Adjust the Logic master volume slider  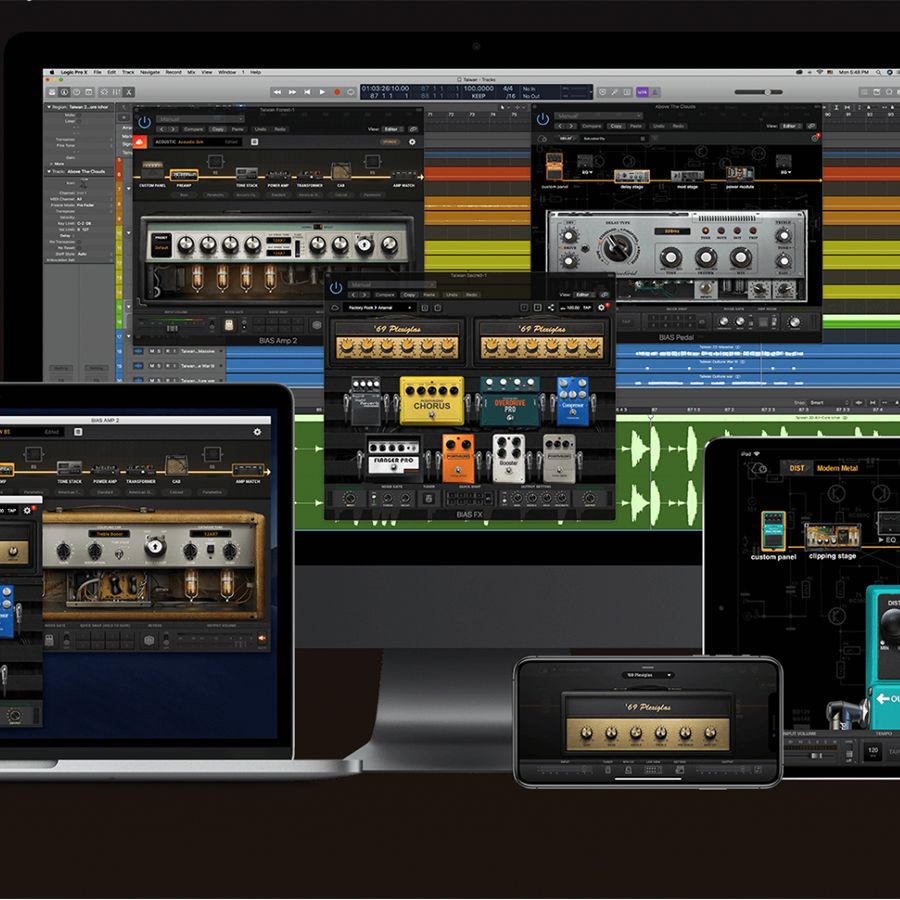pos(759,92)
